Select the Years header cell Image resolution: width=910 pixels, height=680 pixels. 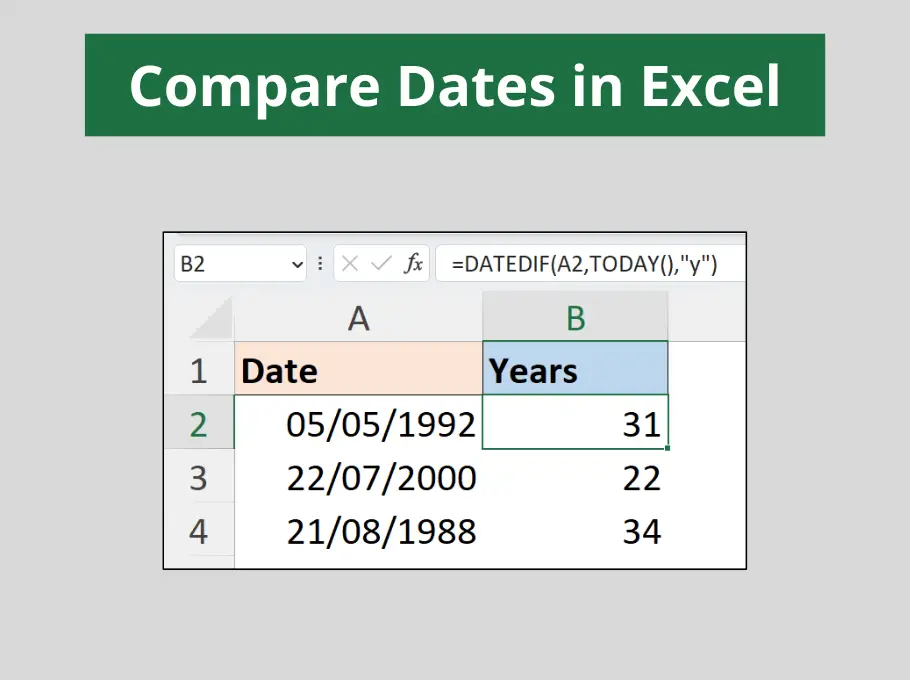tap(575, 370)
